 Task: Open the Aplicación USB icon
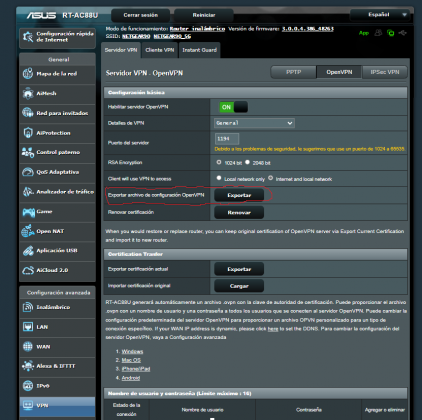[28, 251]
